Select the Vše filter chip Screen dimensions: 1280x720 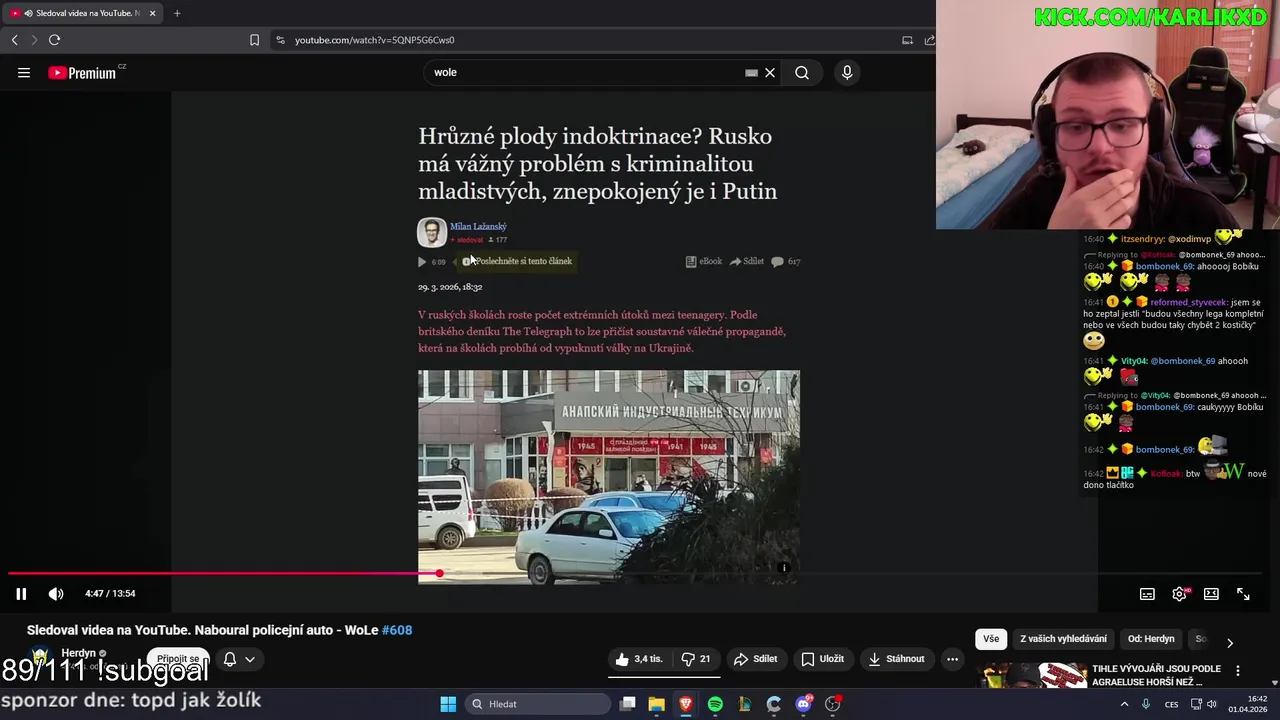[990, 639]
